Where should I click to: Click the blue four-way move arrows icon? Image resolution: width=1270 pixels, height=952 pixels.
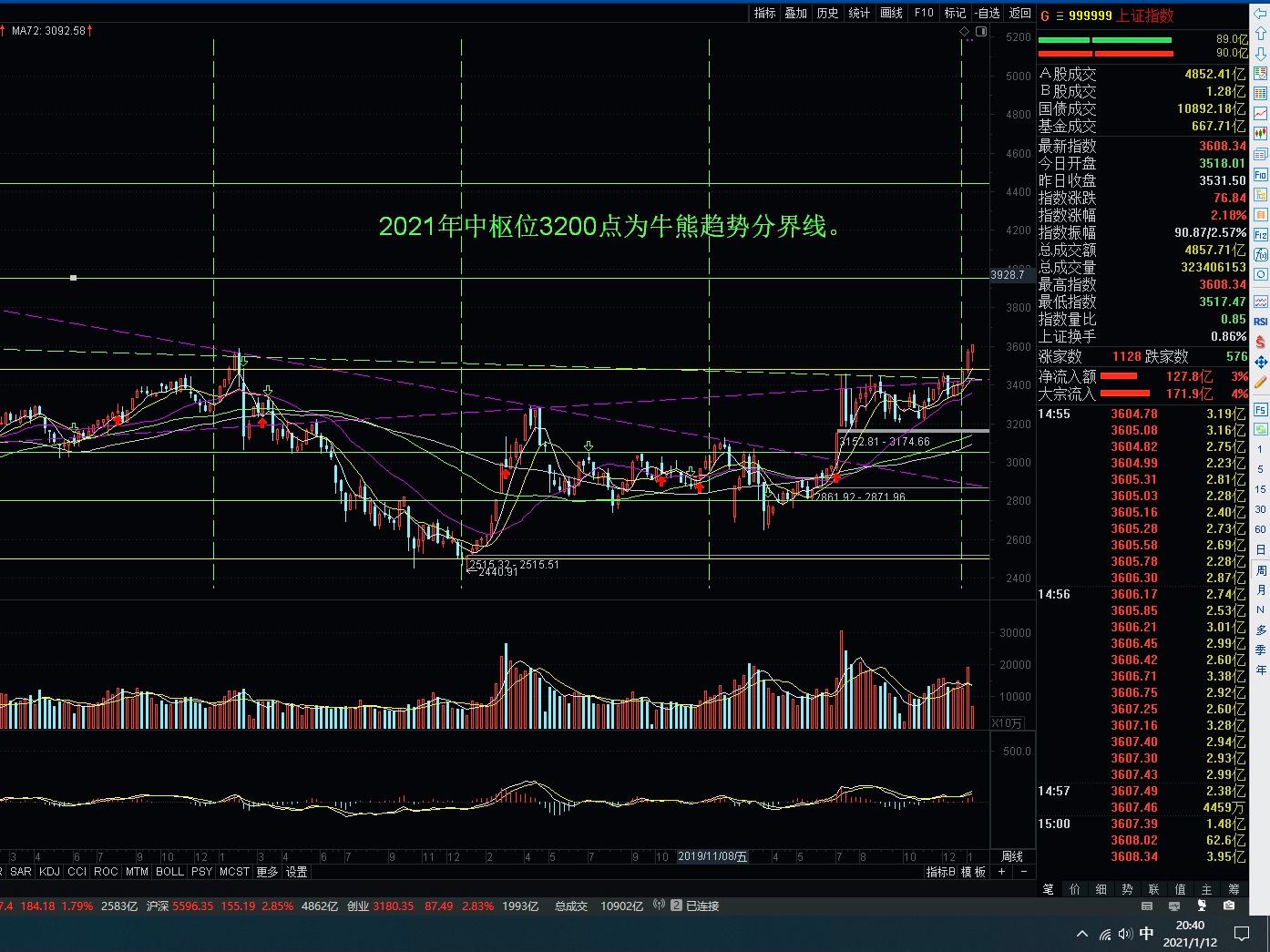click(1261, 363)
